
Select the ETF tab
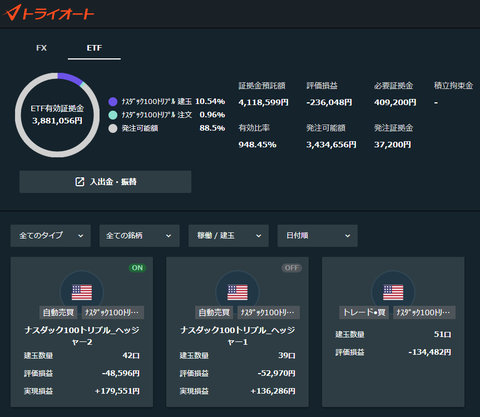[x=94, y=48]
